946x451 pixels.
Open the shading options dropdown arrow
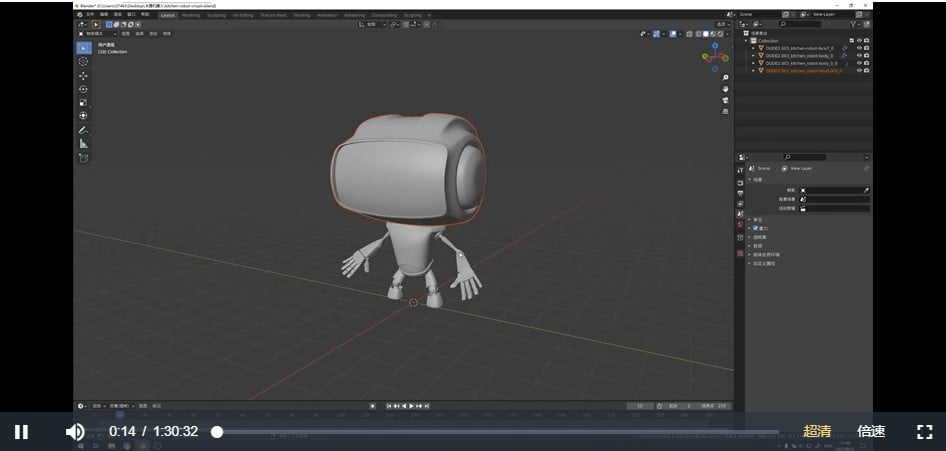click(x=726, y=34)
